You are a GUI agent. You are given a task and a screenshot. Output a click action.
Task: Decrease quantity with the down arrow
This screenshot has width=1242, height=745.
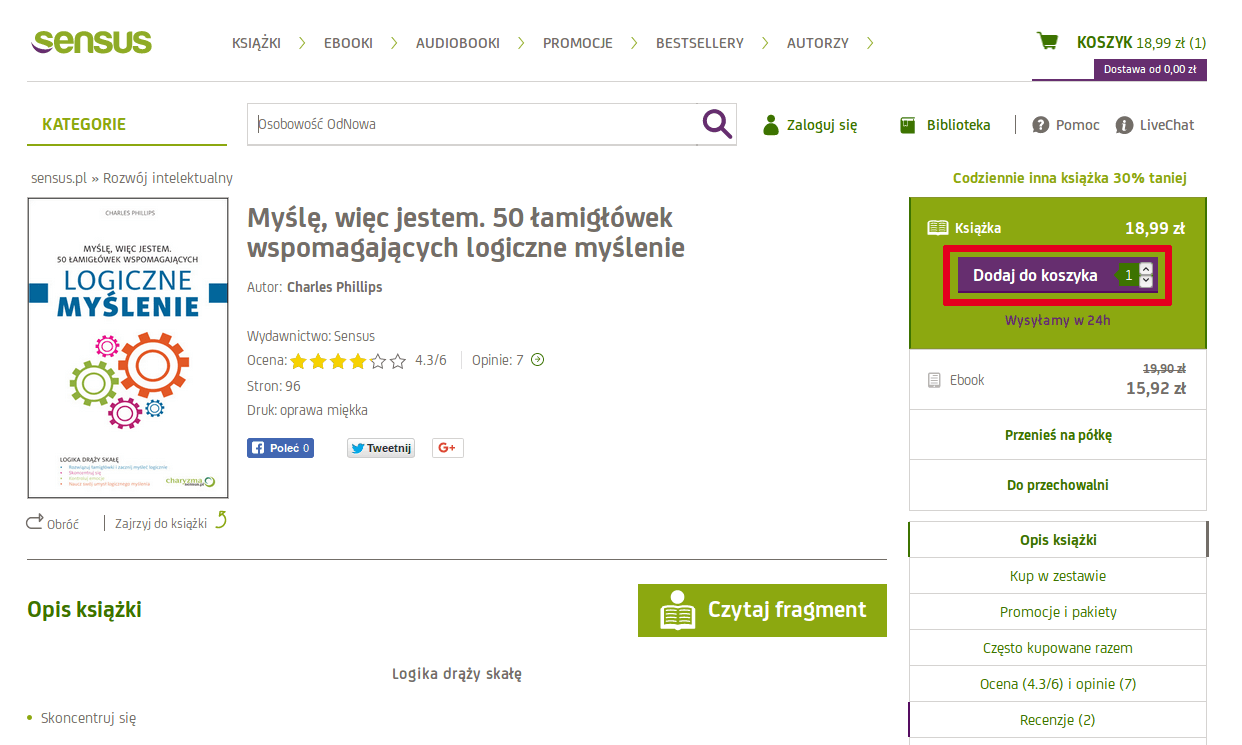1147,281
